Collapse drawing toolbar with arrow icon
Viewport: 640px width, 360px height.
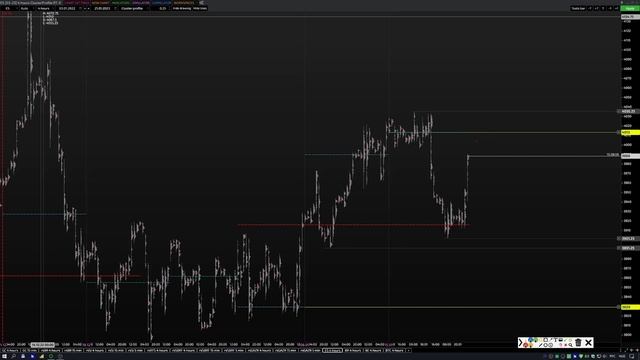tap(520, 342)
